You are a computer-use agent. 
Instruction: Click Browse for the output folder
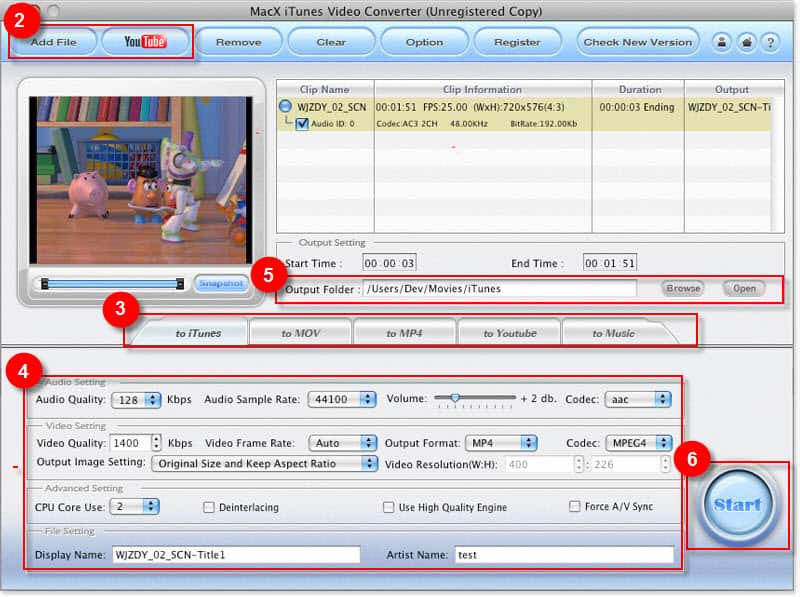(x=683, y=288)
